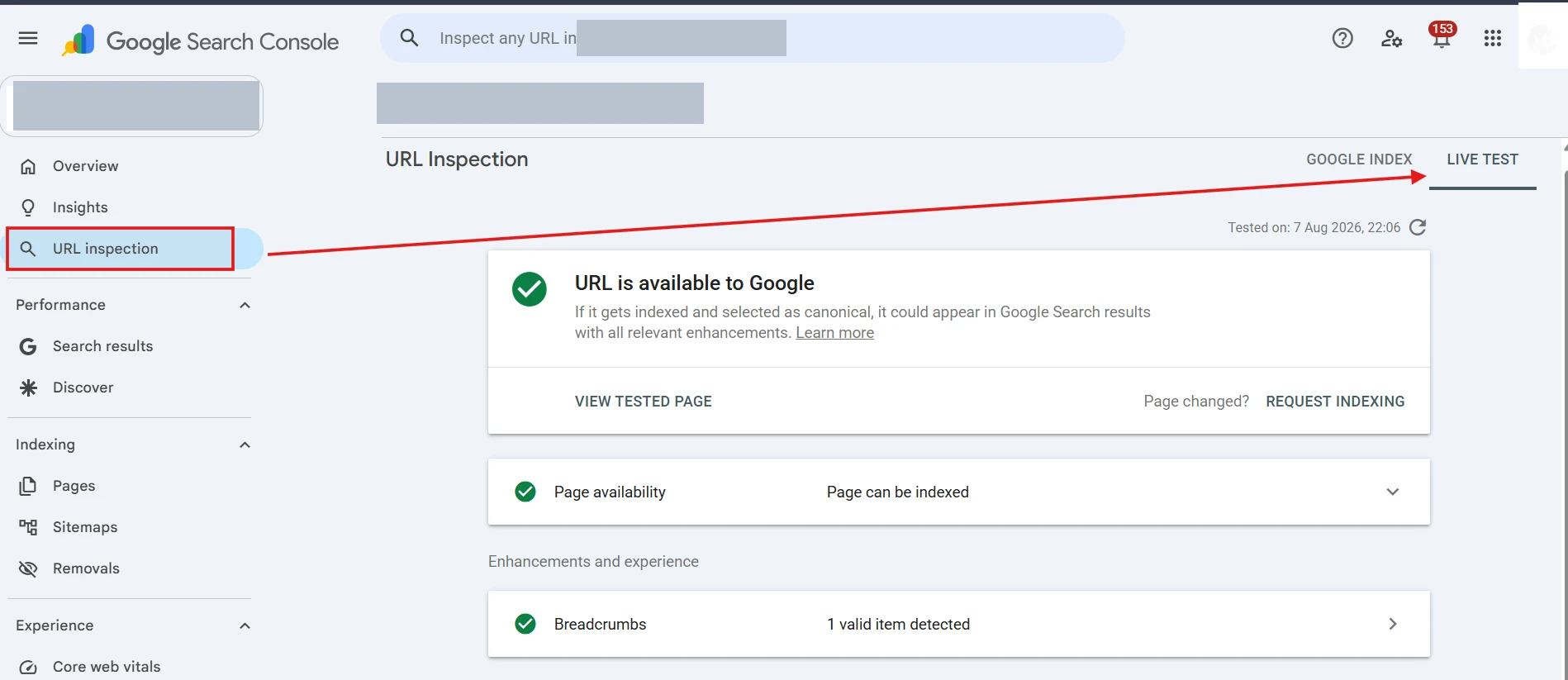
Task: Collapse the Performance section
Action: click(x=245, y=305)
